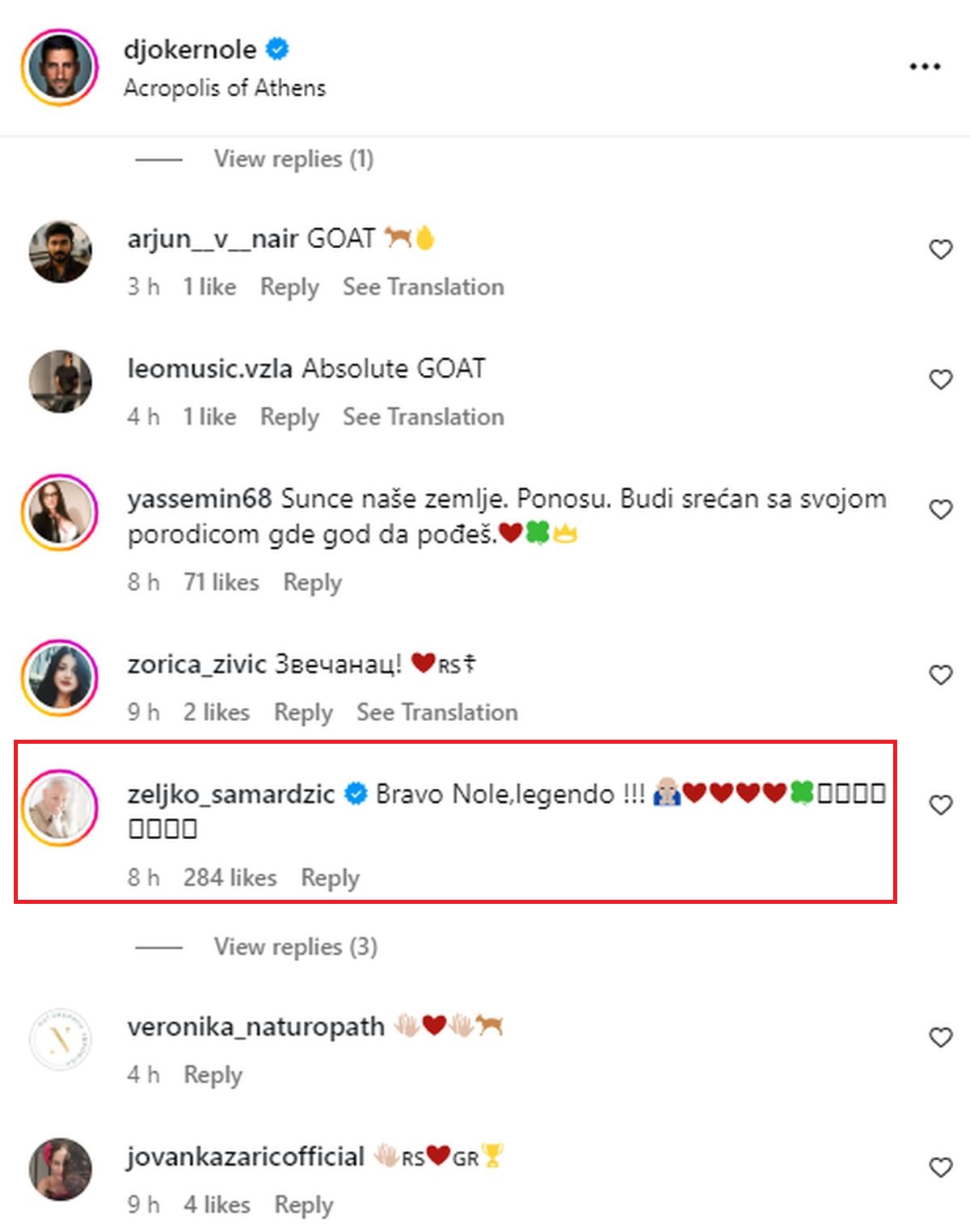
Task: Like zeljko_samardzic's Bravo Nole comment
Action: point(940,805)
